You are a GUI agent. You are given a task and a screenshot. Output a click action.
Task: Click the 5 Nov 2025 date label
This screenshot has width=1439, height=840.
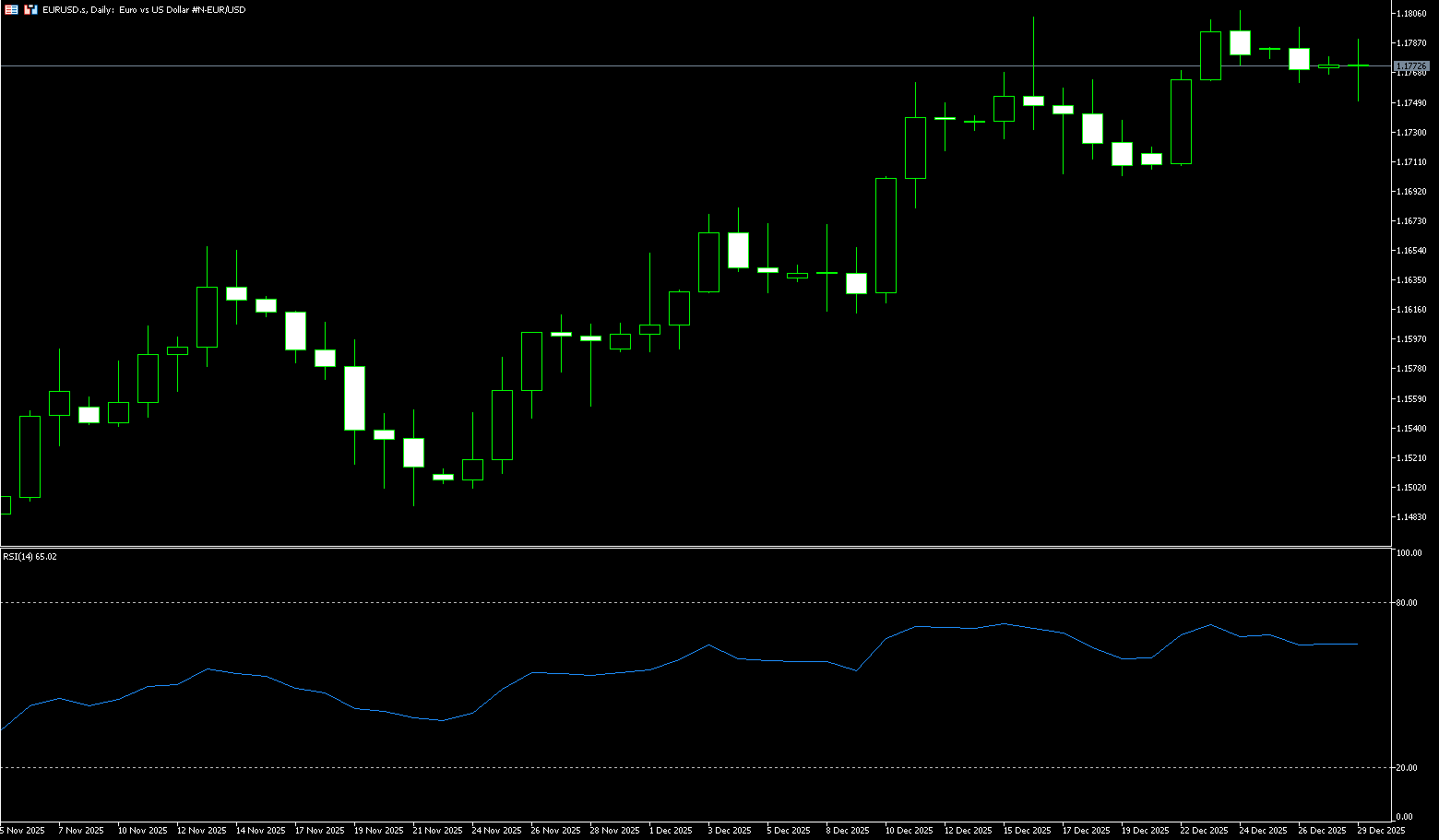23,831
